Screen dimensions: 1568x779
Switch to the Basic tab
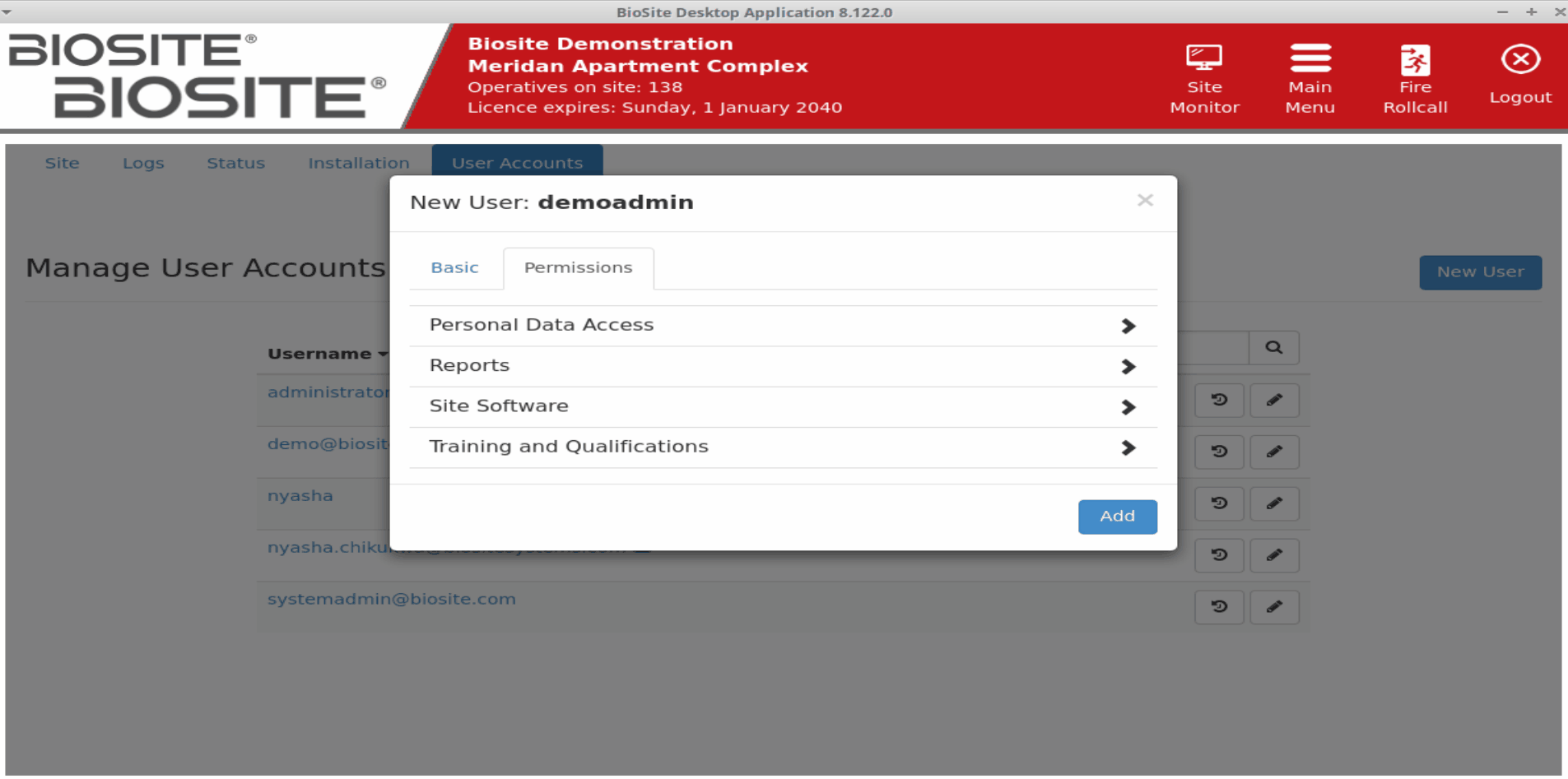(454, 268)
